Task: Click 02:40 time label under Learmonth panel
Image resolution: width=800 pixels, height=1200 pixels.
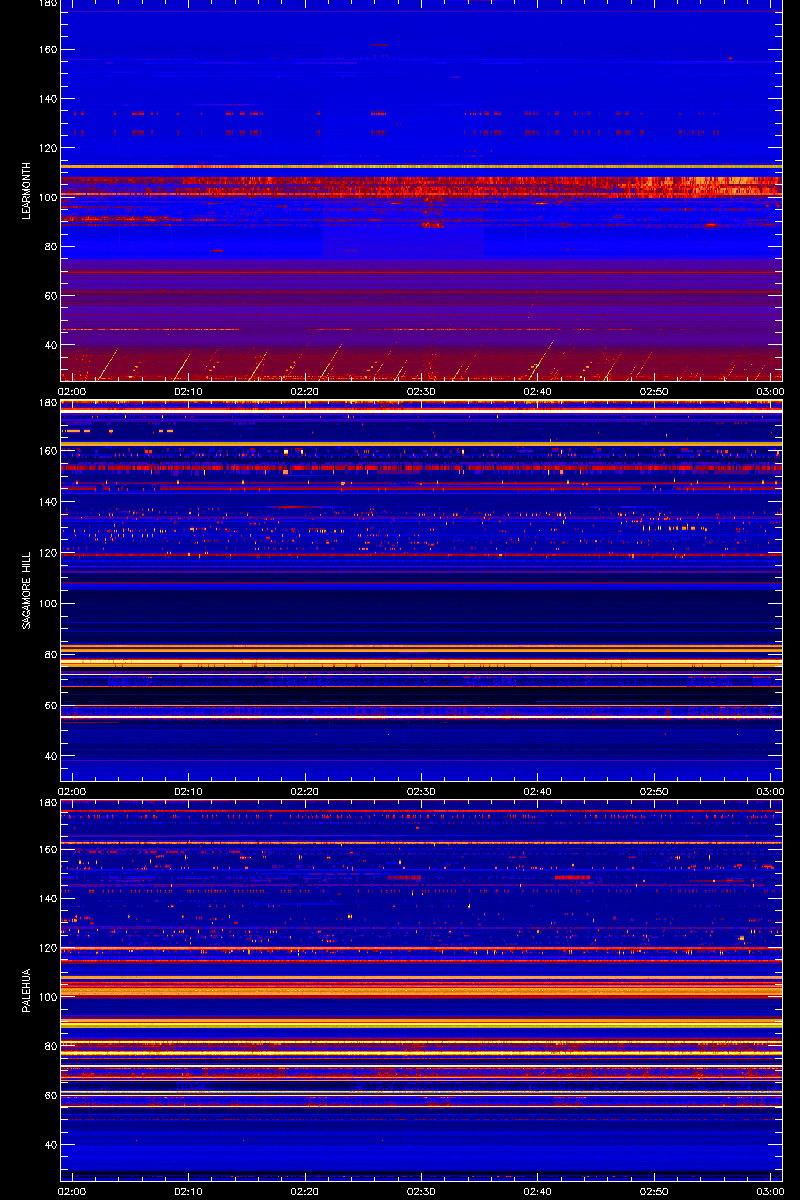Action: tap(537, 391)
